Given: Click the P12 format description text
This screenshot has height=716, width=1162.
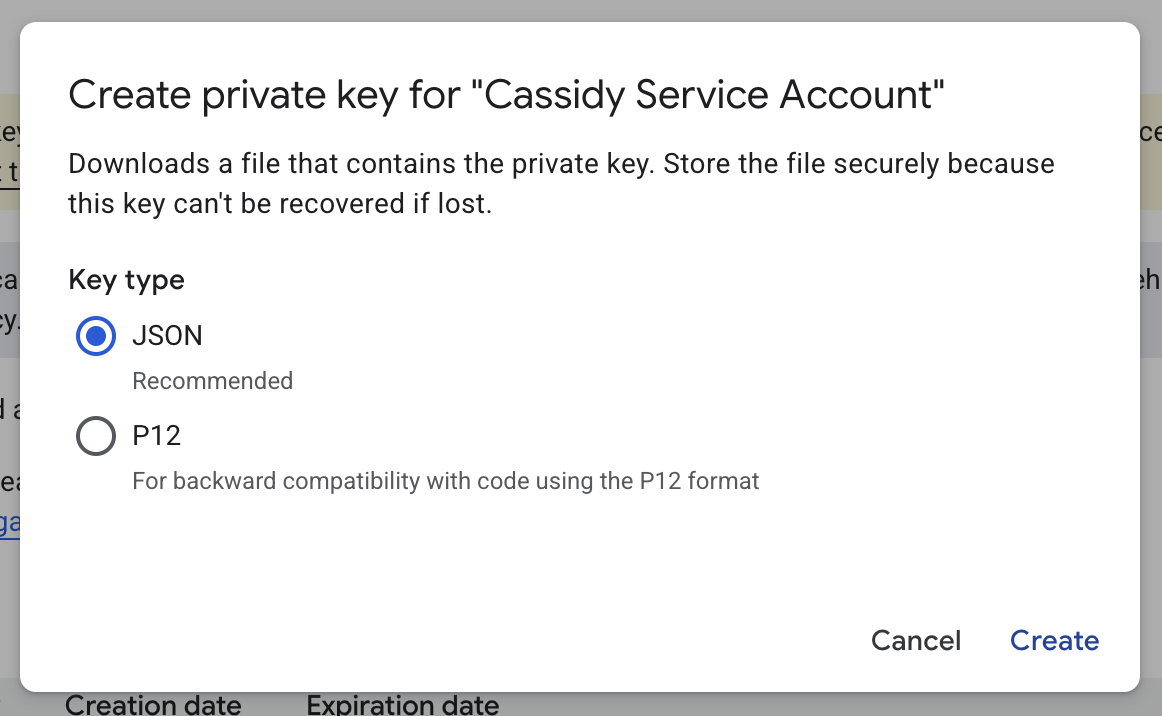Looking at the screenshot, I should (x=446, y=481).
